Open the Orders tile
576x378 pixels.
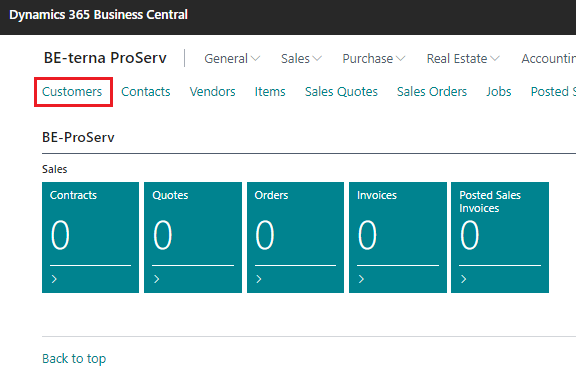click(295, 237)
